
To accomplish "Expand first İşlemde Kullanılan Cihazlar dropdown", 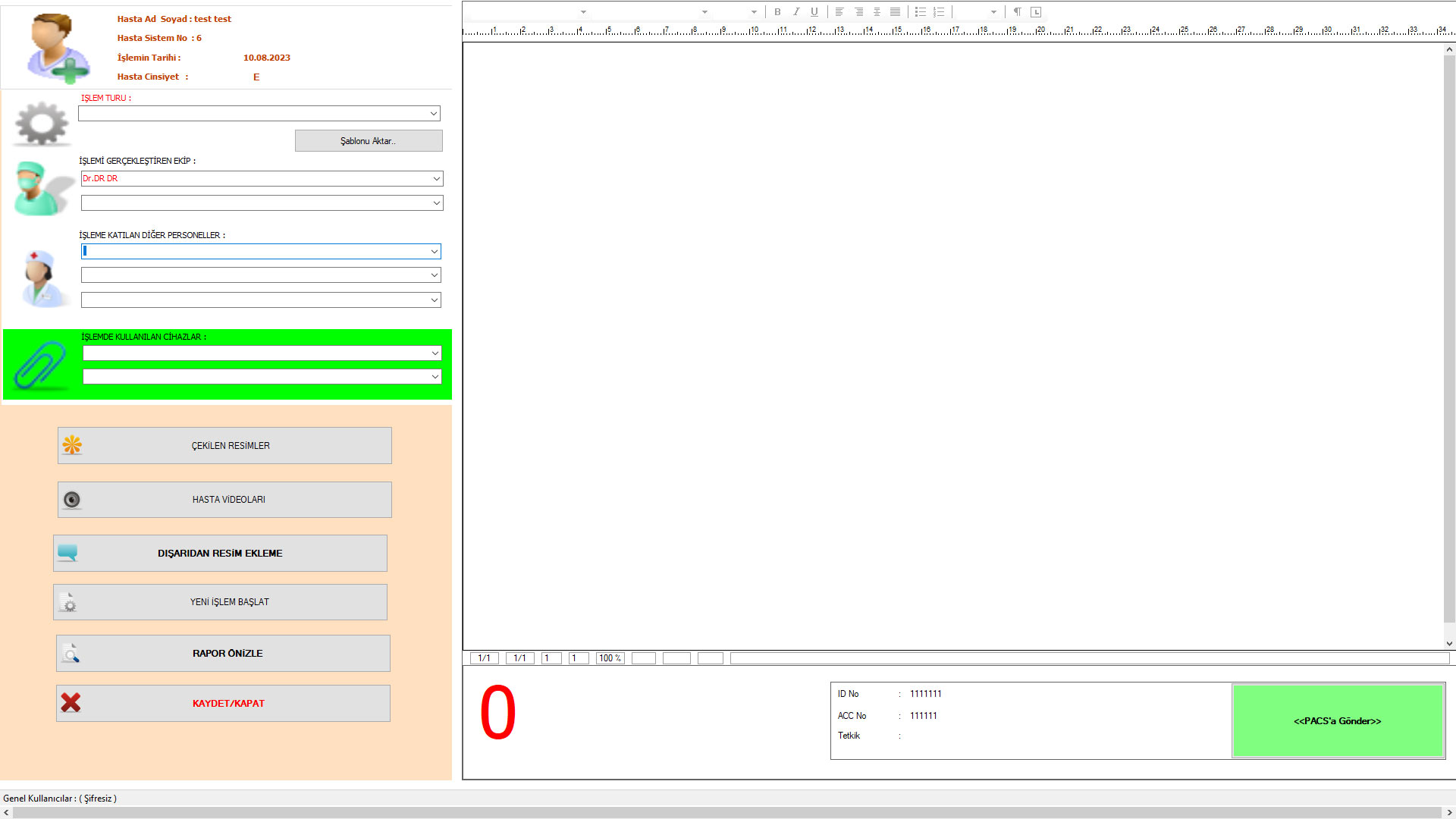I will pyautogui.click(x=435, y=353).
